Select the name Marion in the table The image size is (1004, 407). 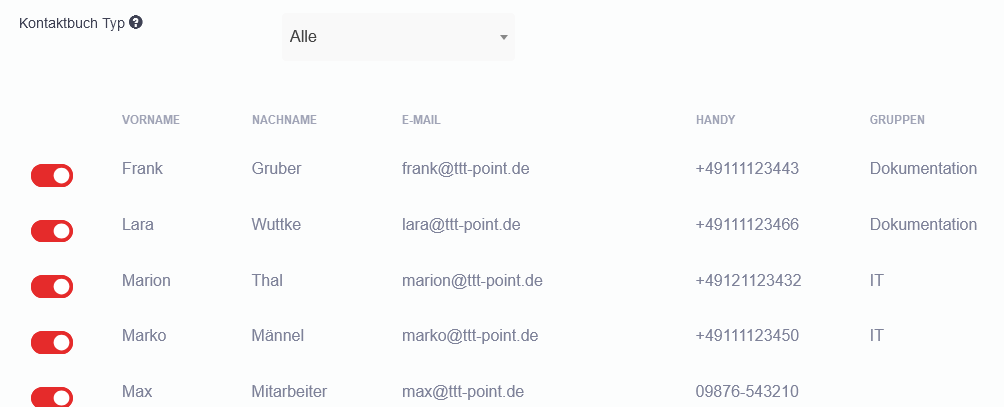[x=146, y=281]
